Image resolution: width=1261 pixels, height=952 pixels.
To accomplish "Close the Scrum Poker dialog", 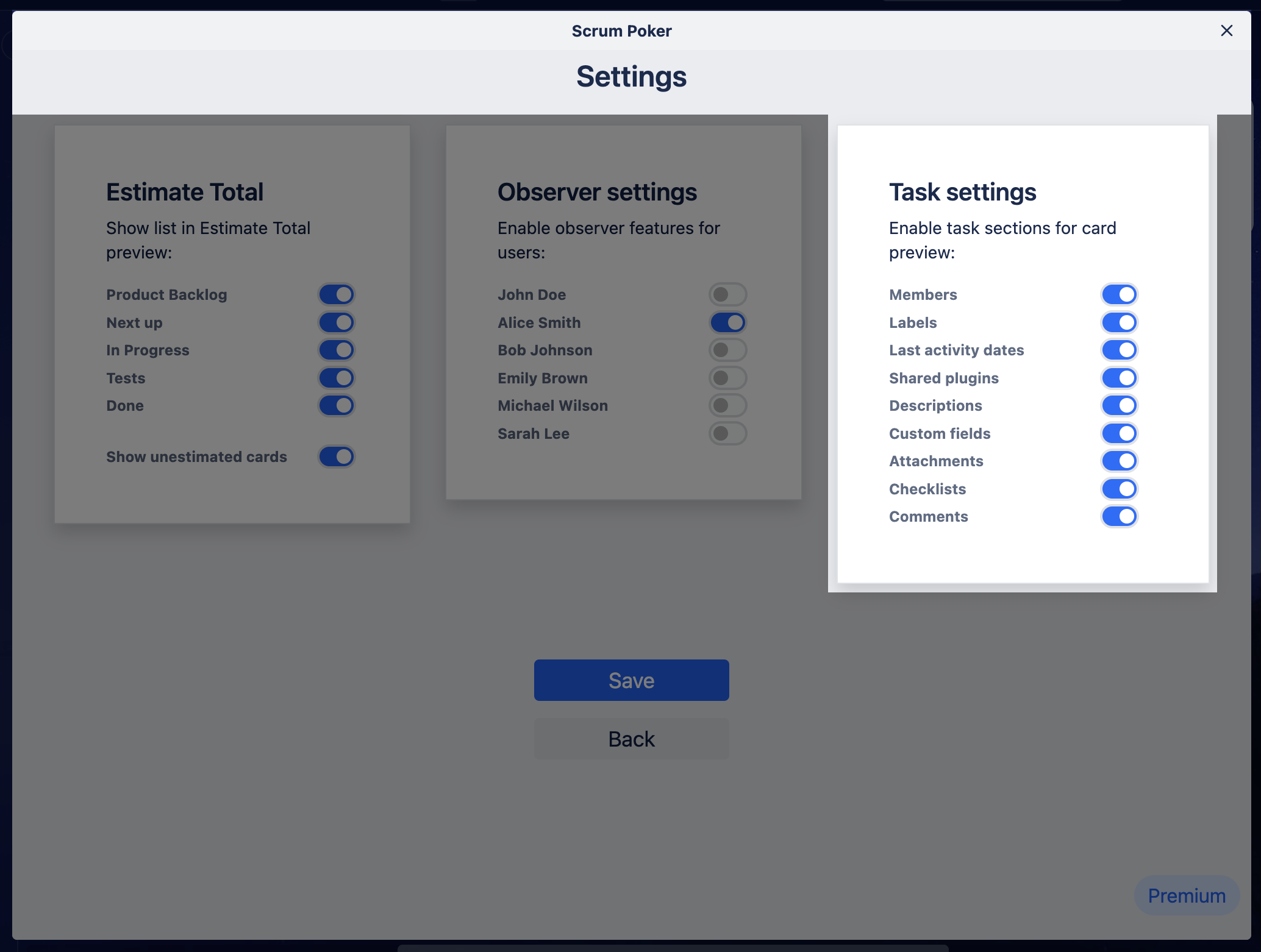I will (1226, 30).
